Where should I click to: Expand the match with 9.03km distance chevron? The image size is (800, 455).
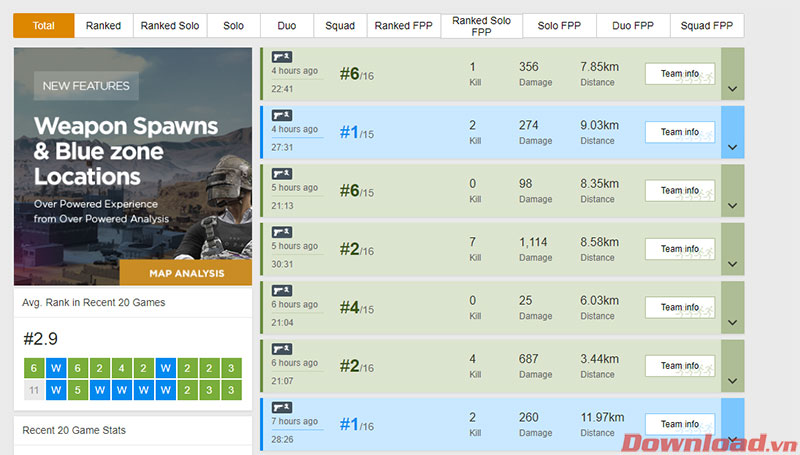tap(732, 148)
